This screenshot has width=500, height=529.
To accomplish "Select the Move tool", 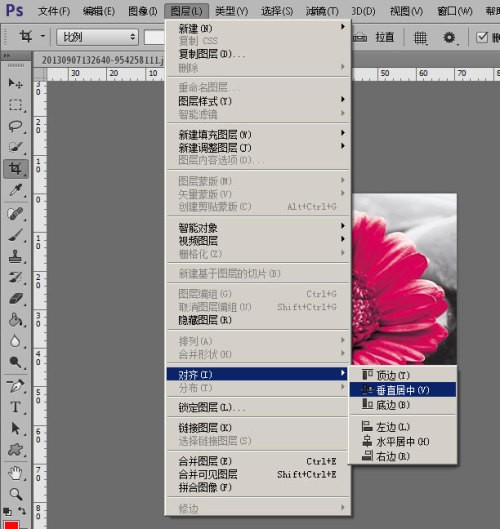I will coord(15,83).
